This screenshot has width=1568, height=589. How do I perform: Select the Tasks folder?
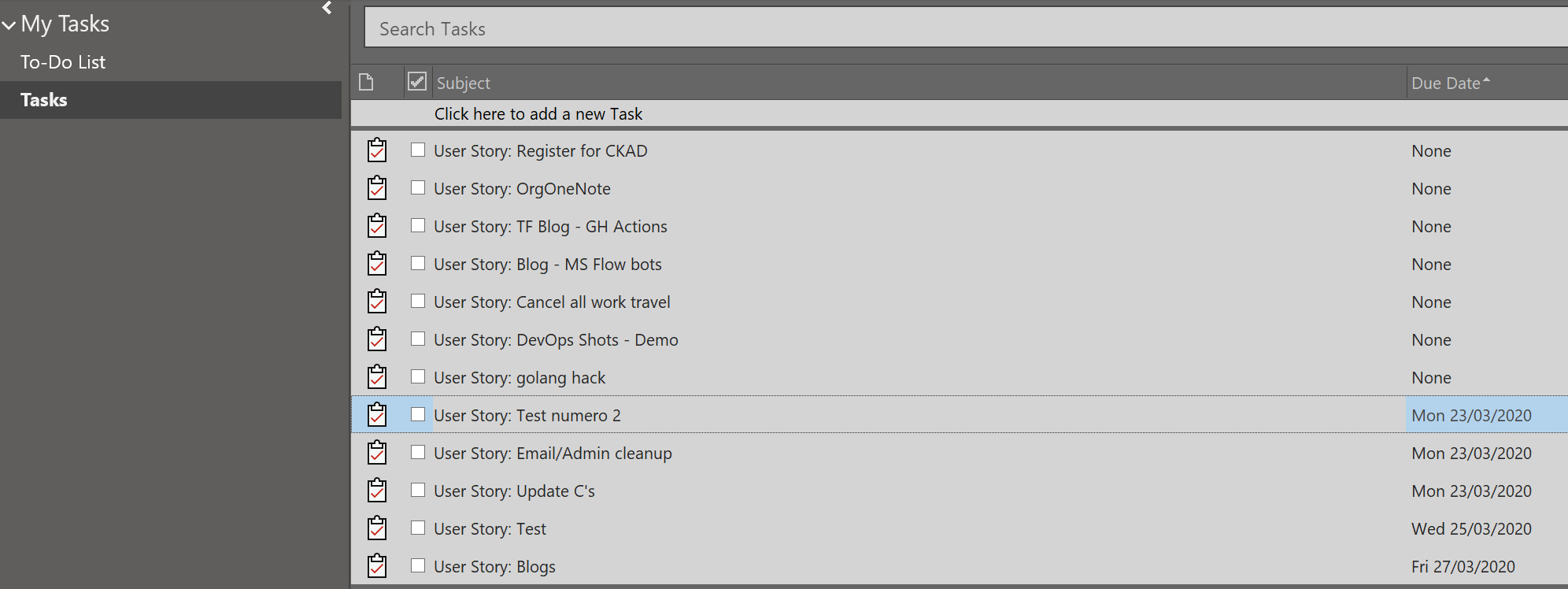pyautogui.click(x=44, y=100)
